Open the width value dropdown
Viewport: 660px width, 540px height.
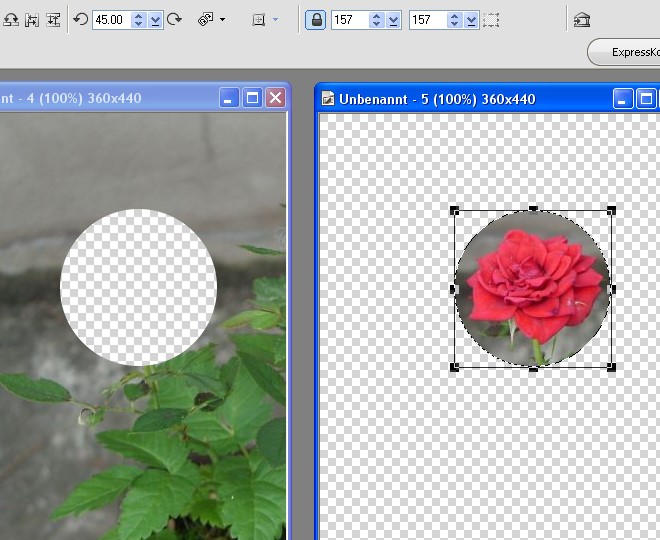click(x=393, y=20)
